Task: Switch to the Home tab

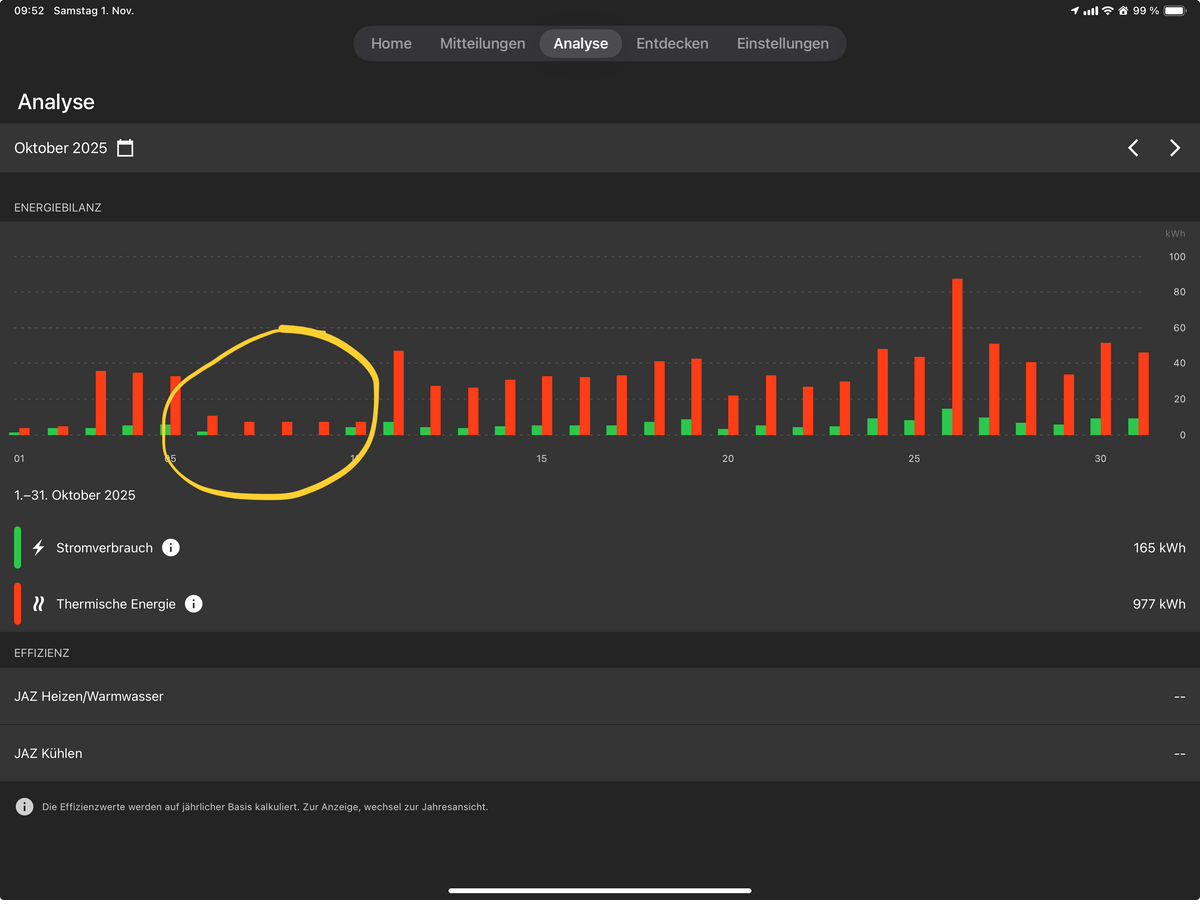Action: 391,44
